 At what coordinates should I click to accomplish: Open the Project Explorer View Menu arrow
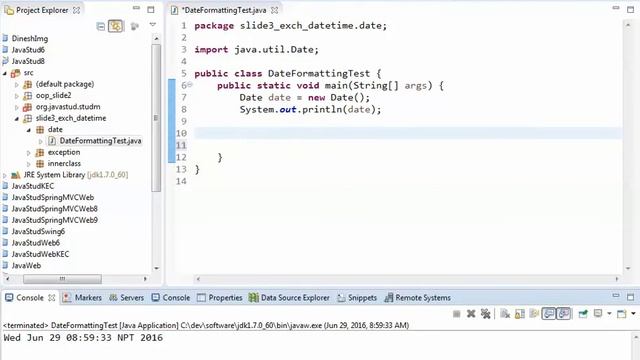153,25
